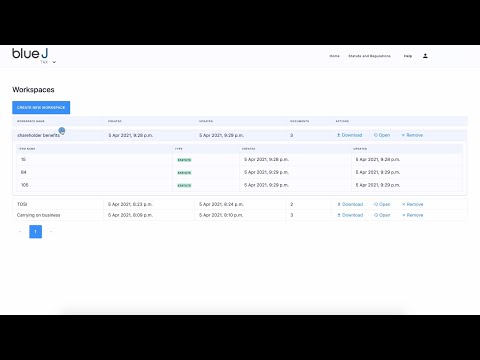Viewport: 480px width, 360px height.
Task: Click the document count 2 in TOSI row
Action: click(x=292, y=204)
